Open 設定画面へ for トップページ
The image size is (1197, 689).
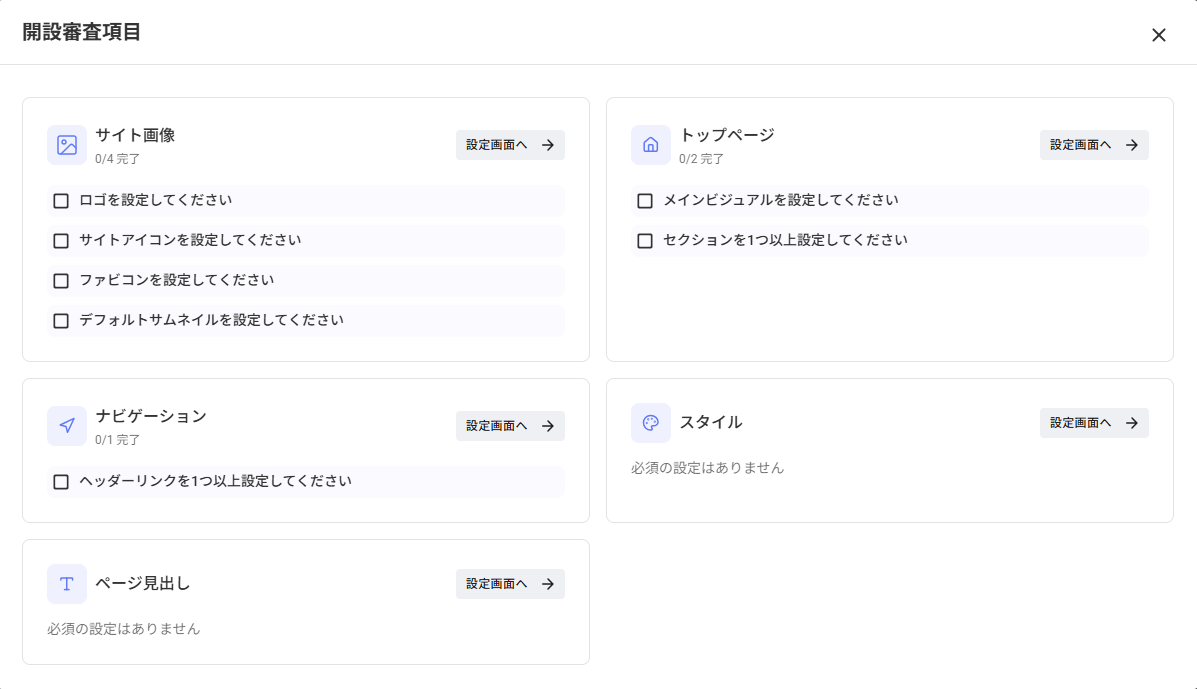tap(1094, 145)
